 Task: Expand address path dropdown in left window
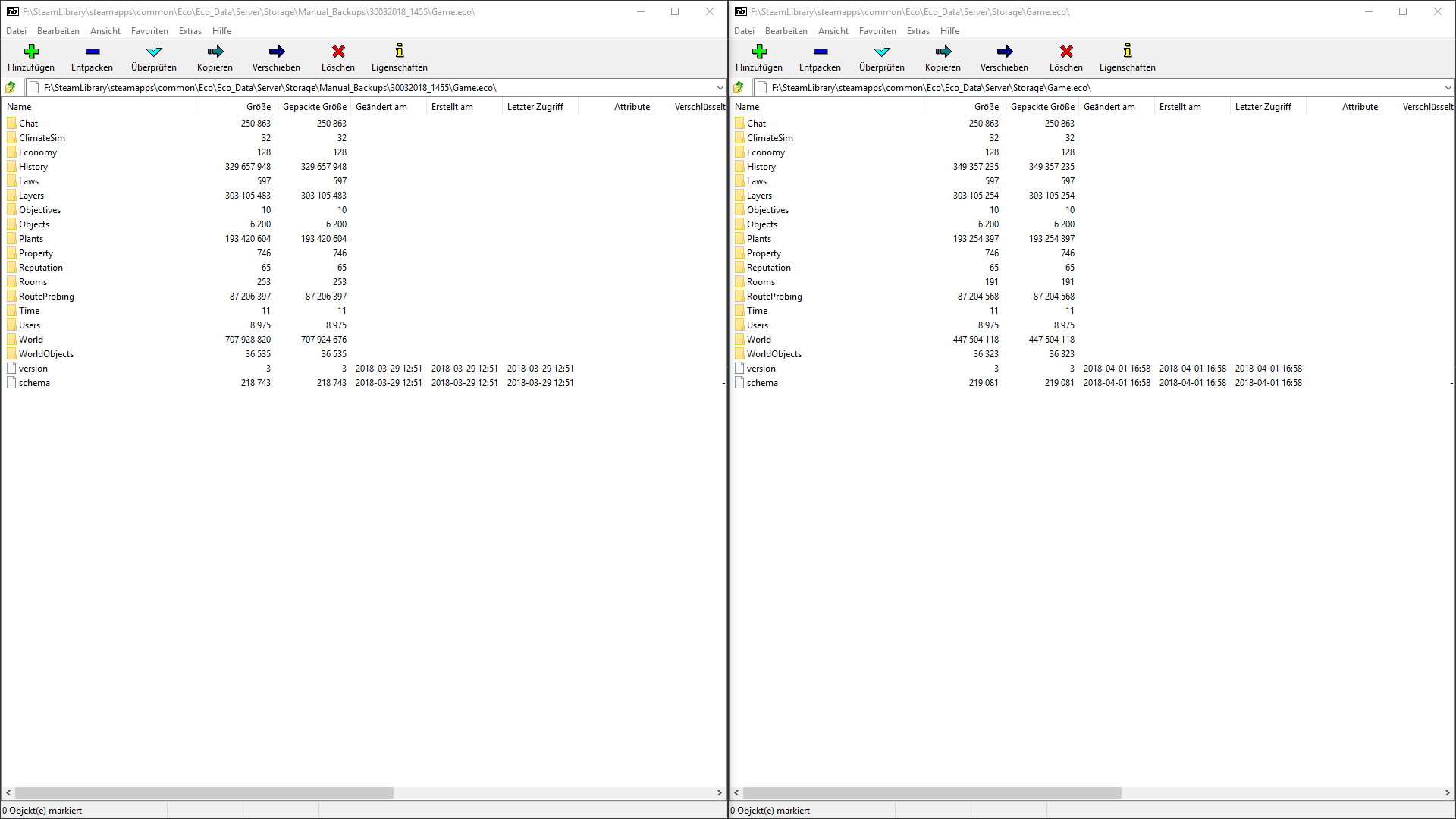(x=720, y=87)
